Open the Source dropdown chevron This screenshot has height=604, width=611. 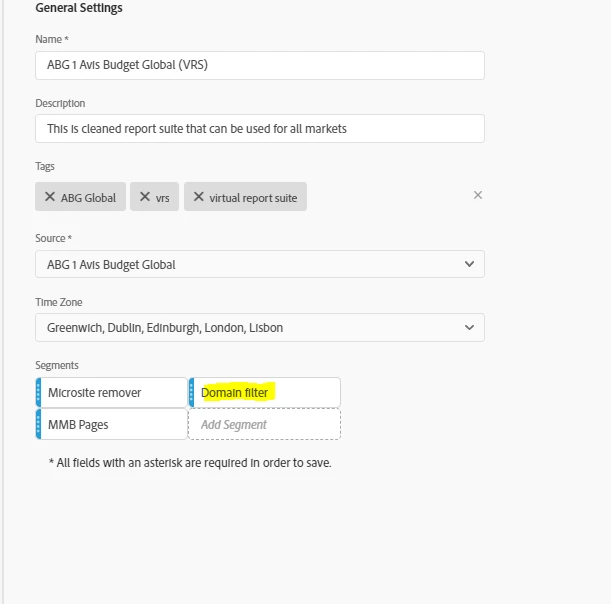[470, 264]
